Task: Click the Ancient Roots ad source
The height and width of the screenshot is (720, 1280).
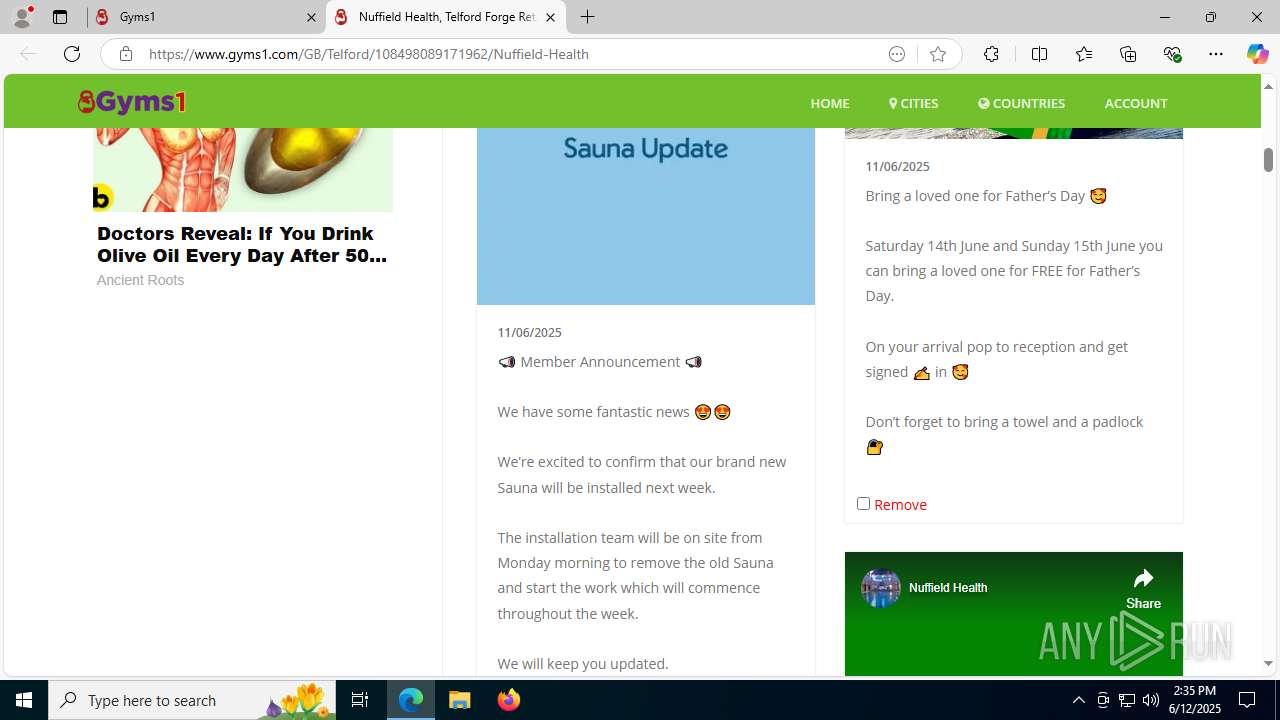Action: (x=140, y=280)
